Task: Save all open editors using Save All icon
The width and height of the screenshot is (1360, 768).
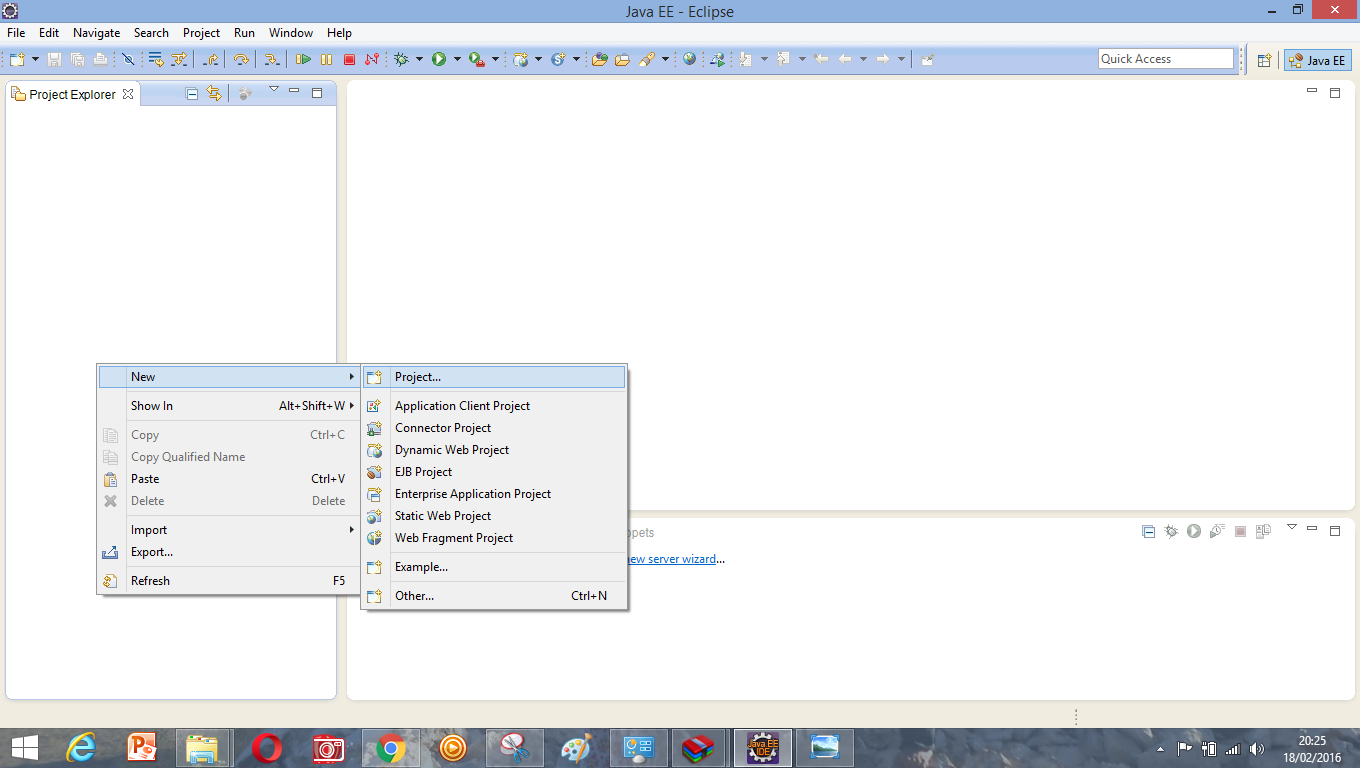Action: click(x=78, y=58)
